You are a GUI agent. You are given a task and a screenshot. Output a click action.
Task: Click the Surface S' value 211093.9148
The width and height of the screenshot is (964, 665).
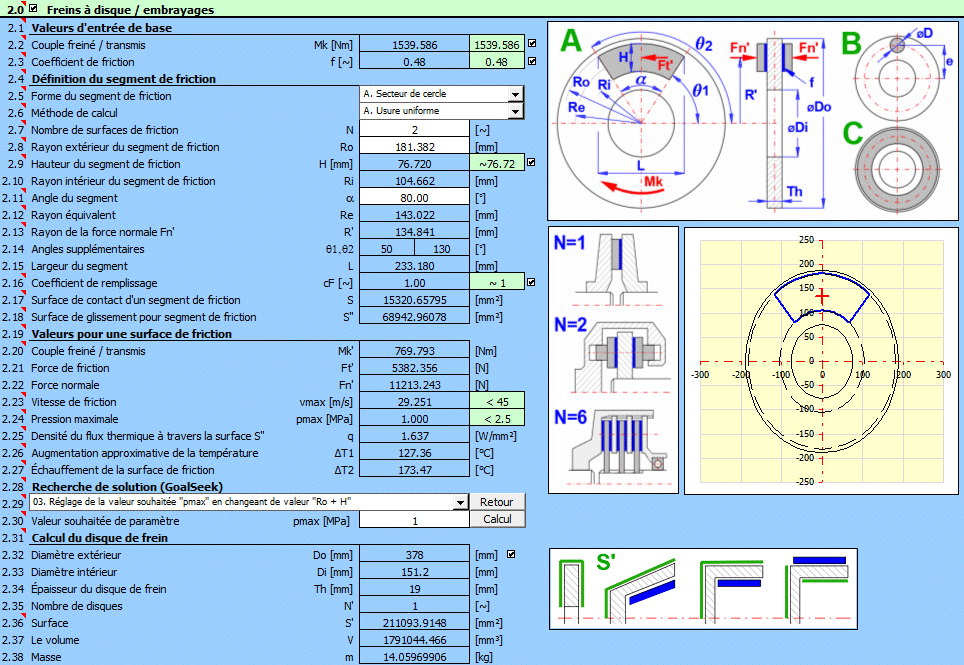(x=414, y=623)
